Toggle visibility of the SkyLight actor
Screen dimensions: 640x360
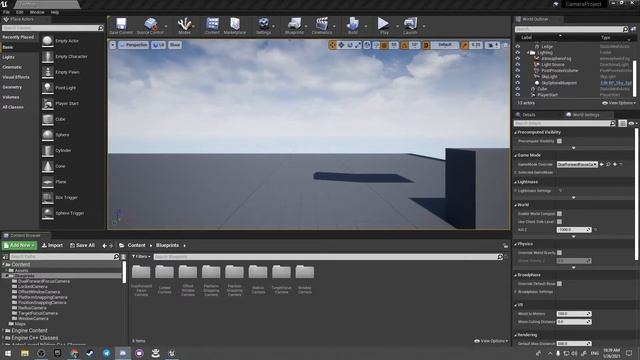518,76
